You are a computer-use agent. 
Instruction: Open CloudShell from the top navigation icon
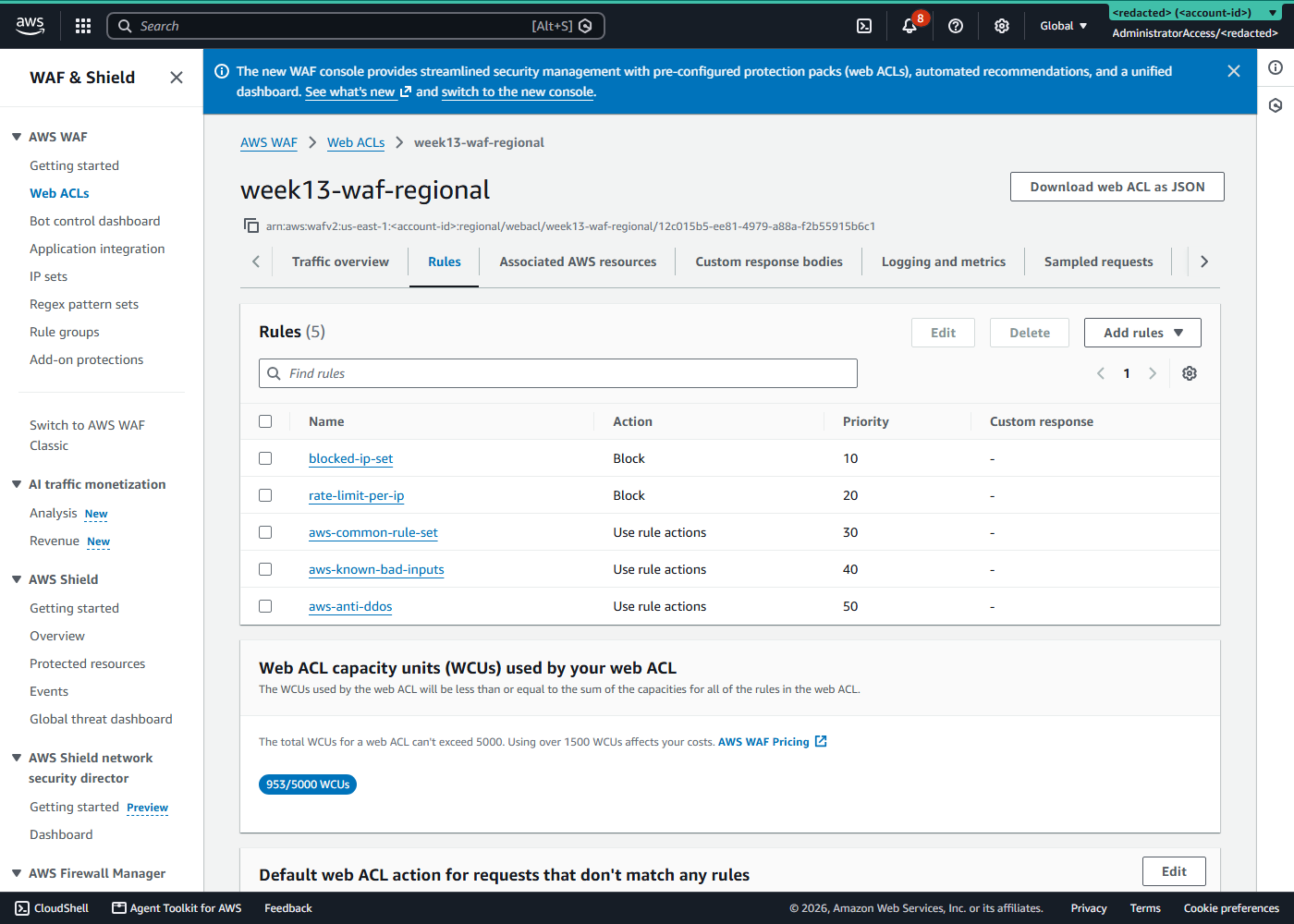pyautogui.click(x=864, y=26)
